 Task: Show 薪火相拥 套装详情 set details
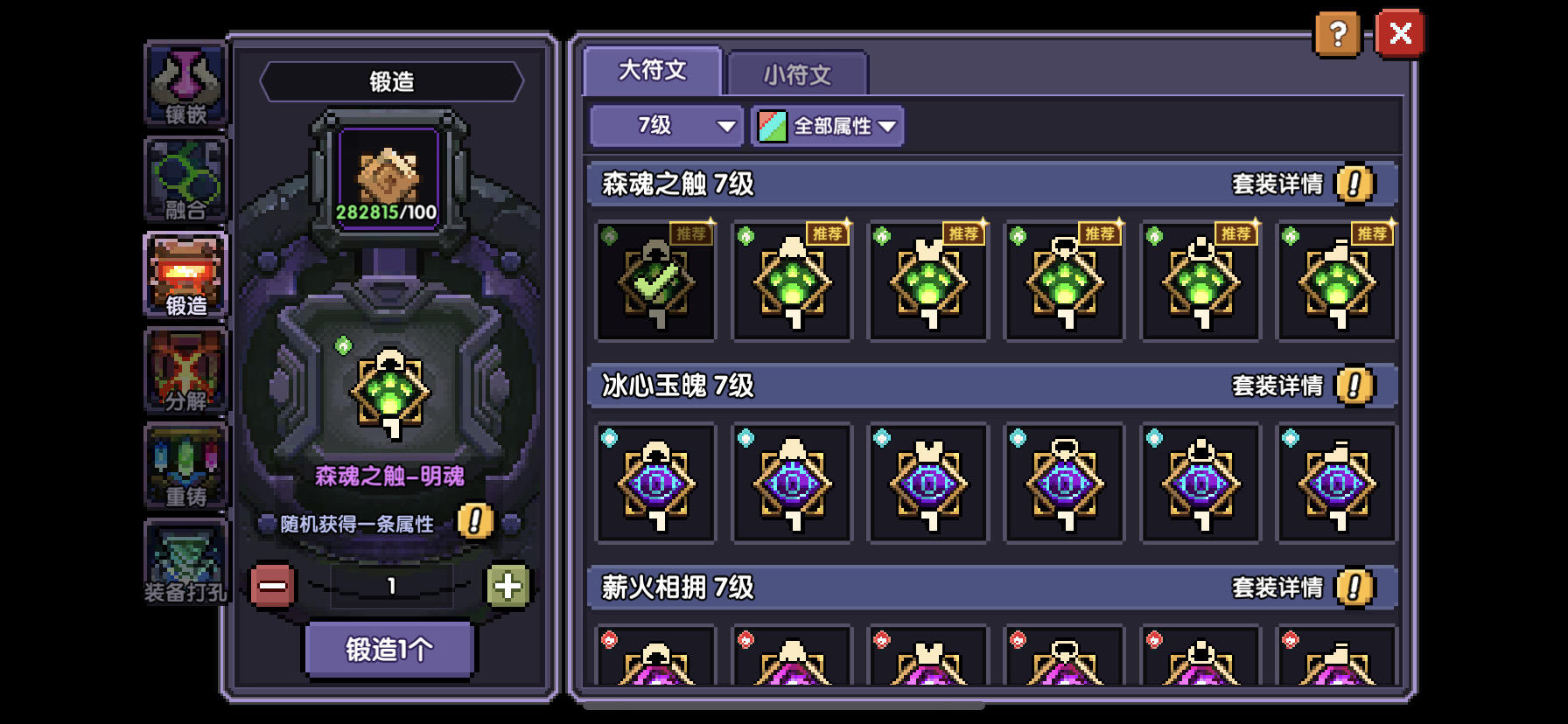click(1303, 588)
